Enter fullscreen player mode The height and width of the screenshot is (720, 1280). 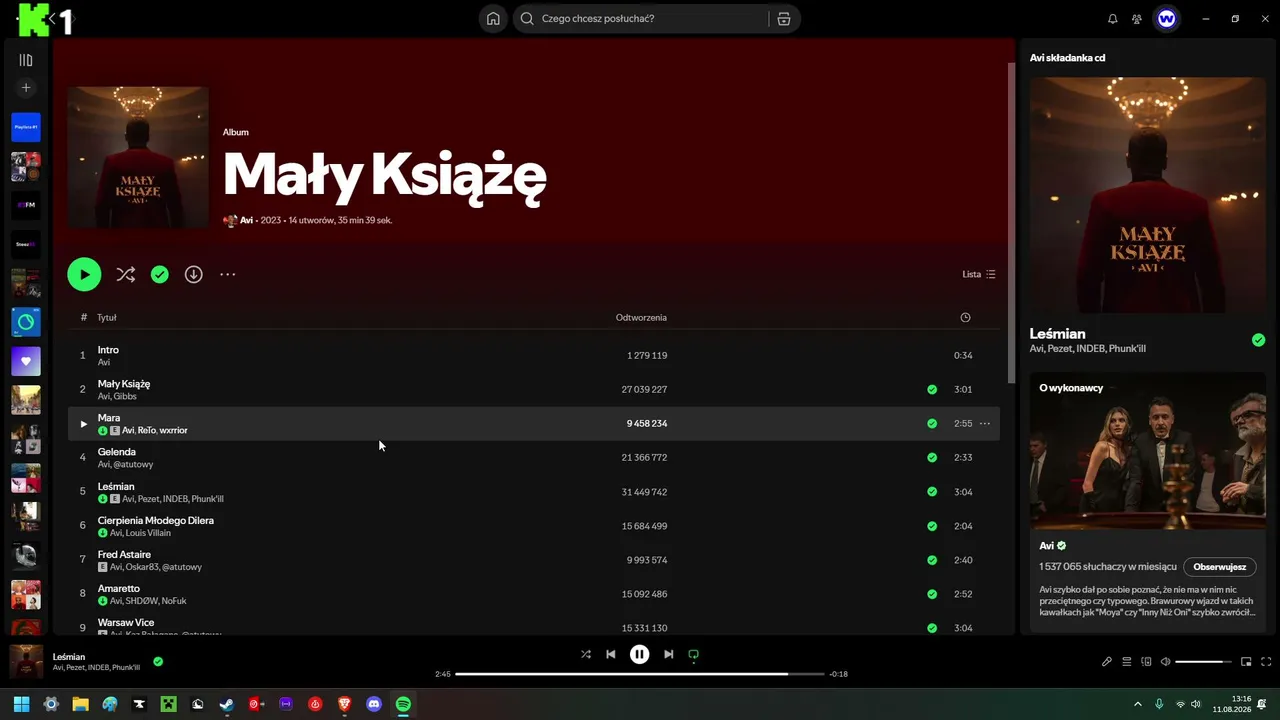pos(1266,662)
